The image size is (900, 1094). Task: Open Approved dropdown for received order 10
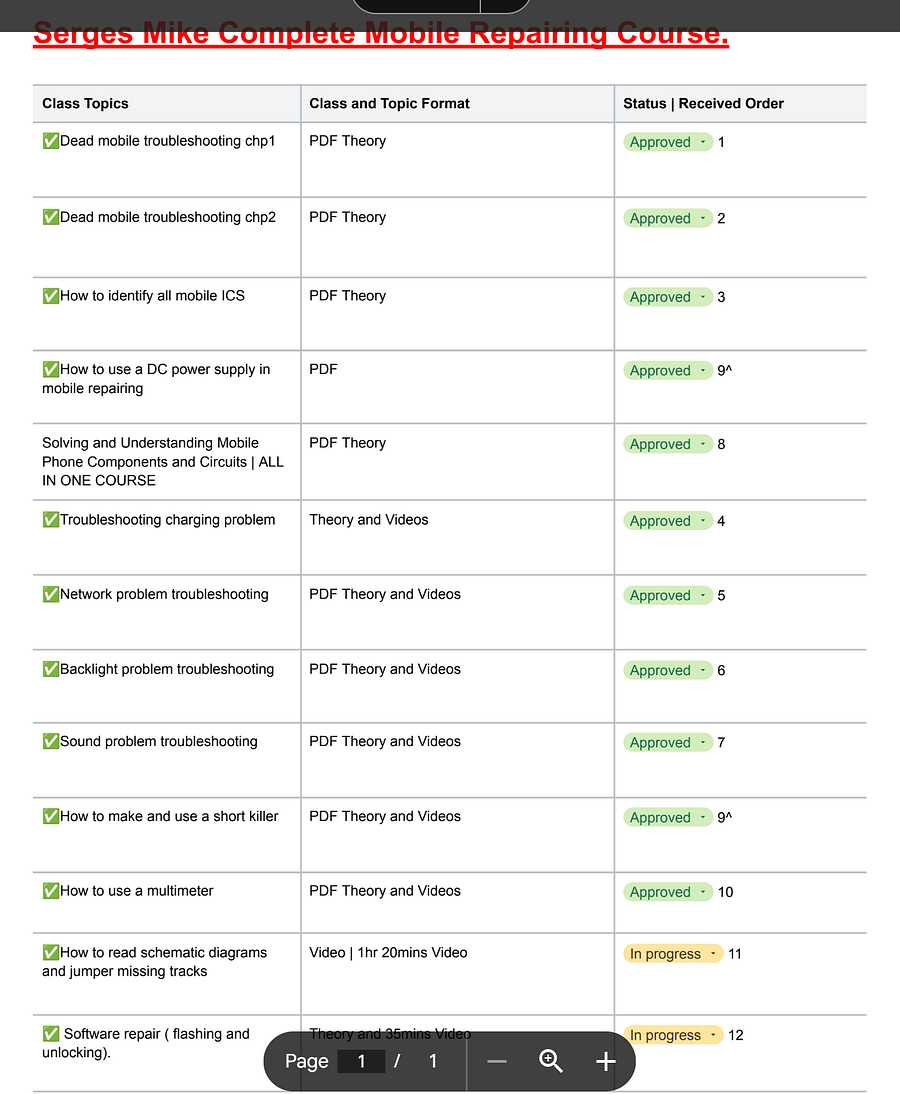[668, 892]
